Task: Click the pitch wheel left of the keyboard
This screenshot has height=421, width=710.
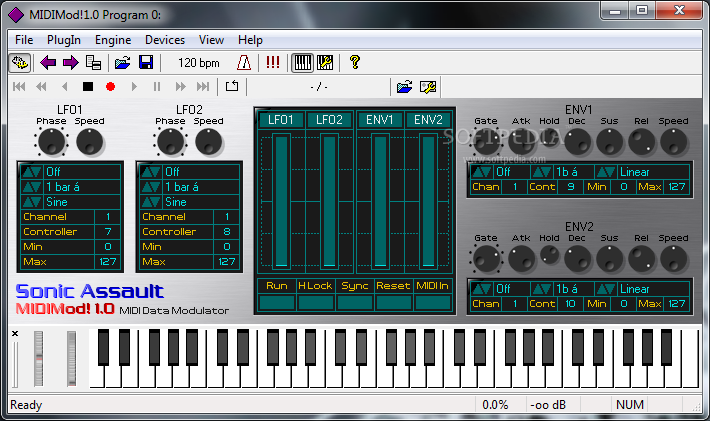Action: tap(38, 359)
